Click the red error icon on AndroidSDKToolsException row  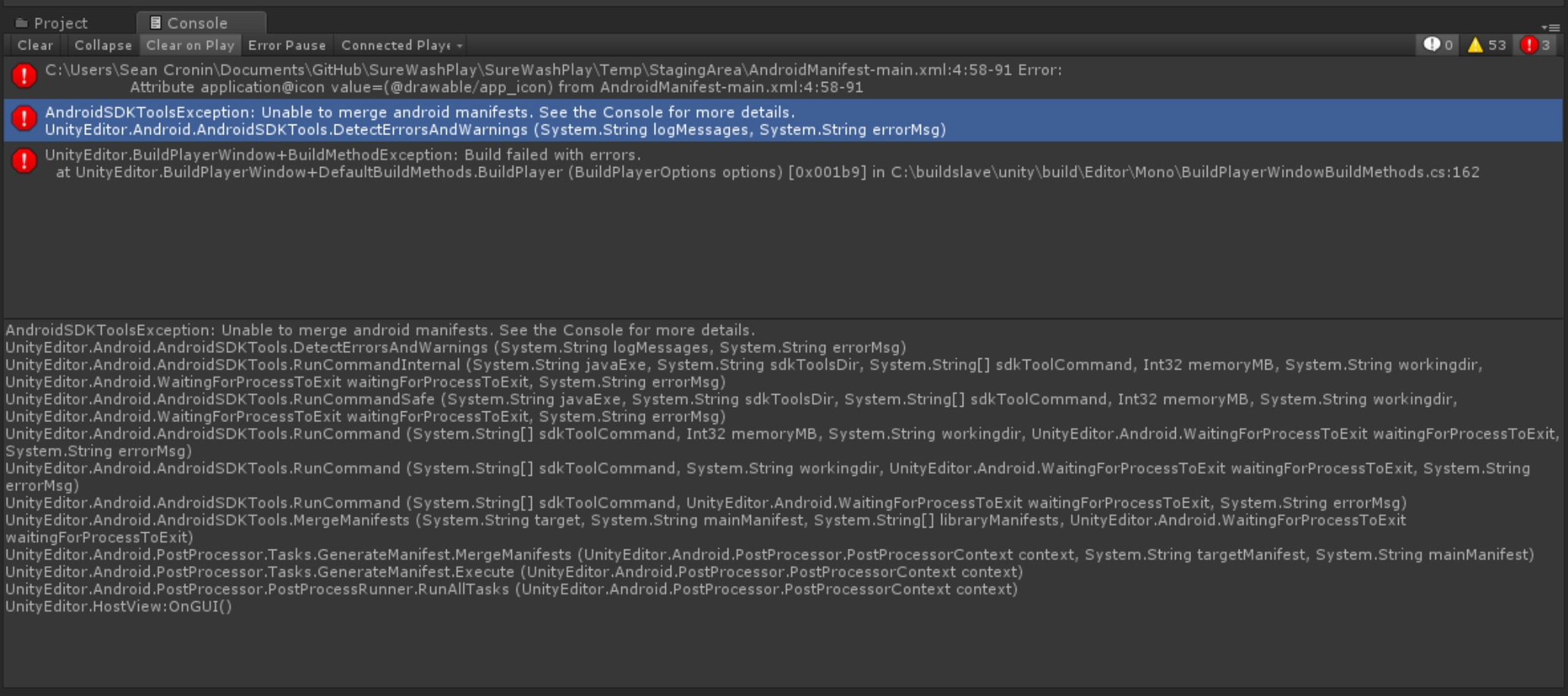[24, 118]
